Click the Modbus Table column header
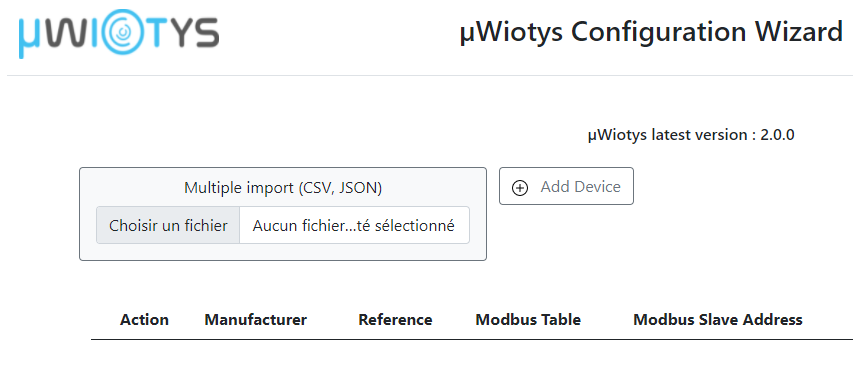 528,320
